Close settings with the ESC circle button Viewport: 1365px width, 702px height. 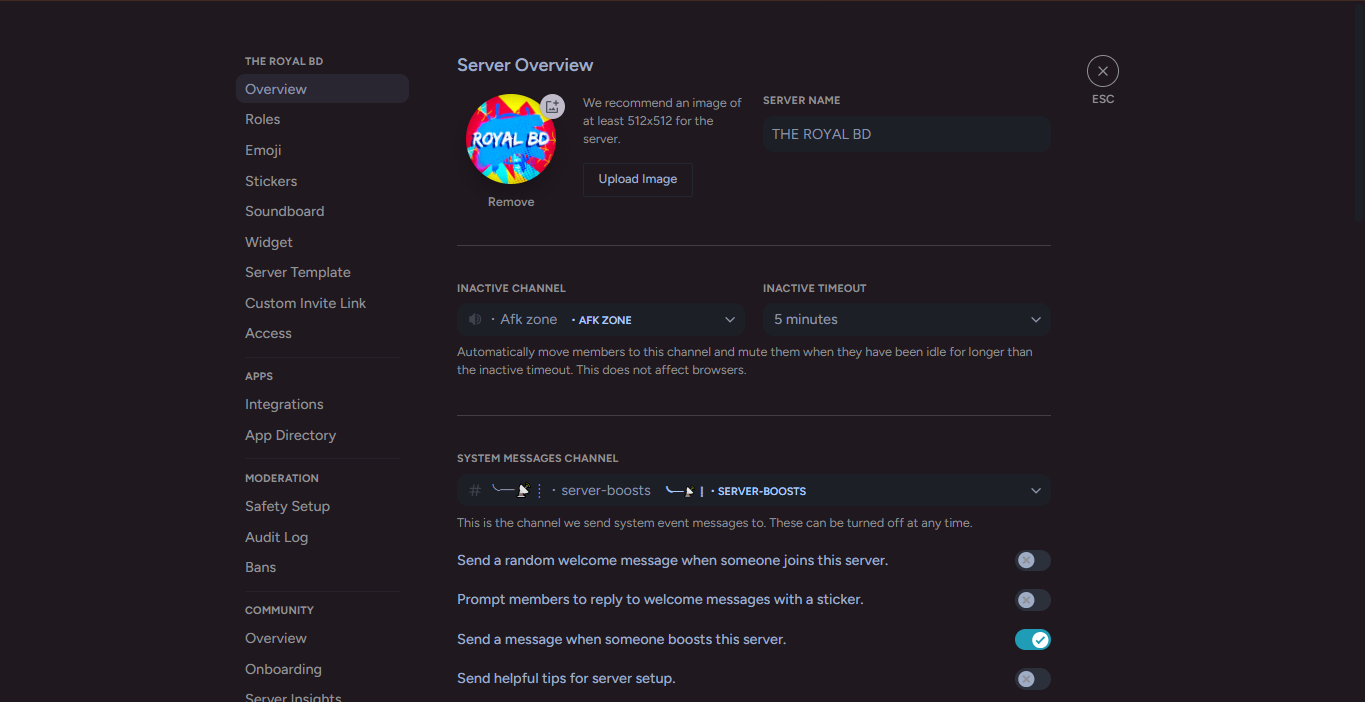1103,71
